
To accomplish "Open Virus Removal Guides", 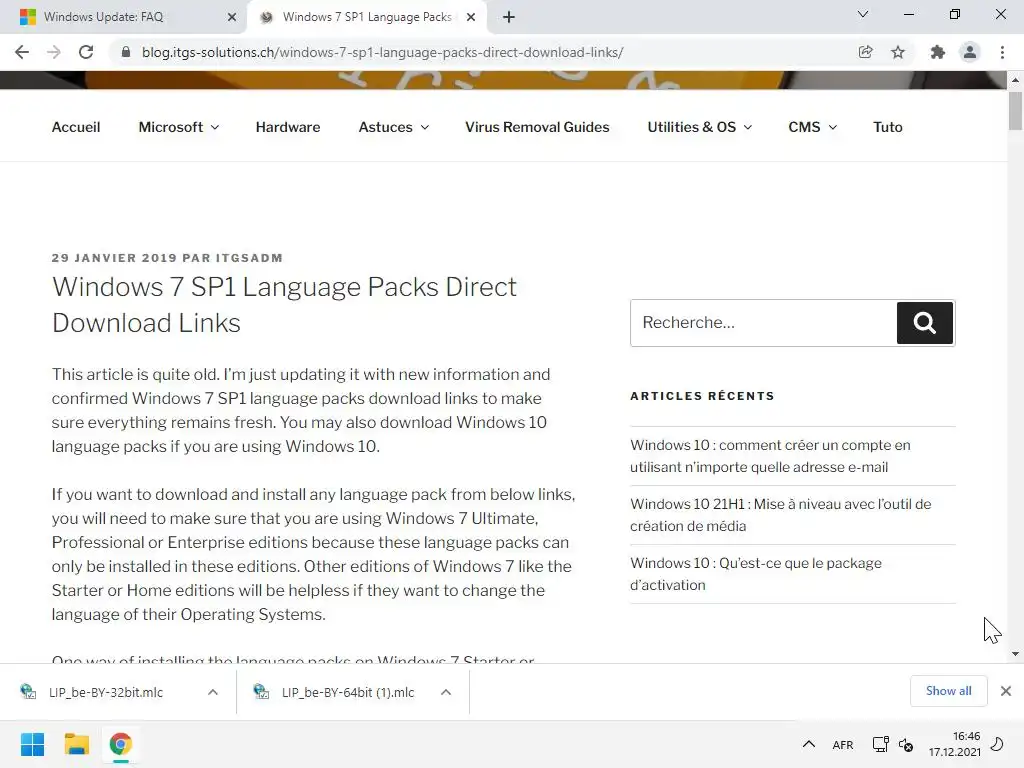I will [537, 127].
